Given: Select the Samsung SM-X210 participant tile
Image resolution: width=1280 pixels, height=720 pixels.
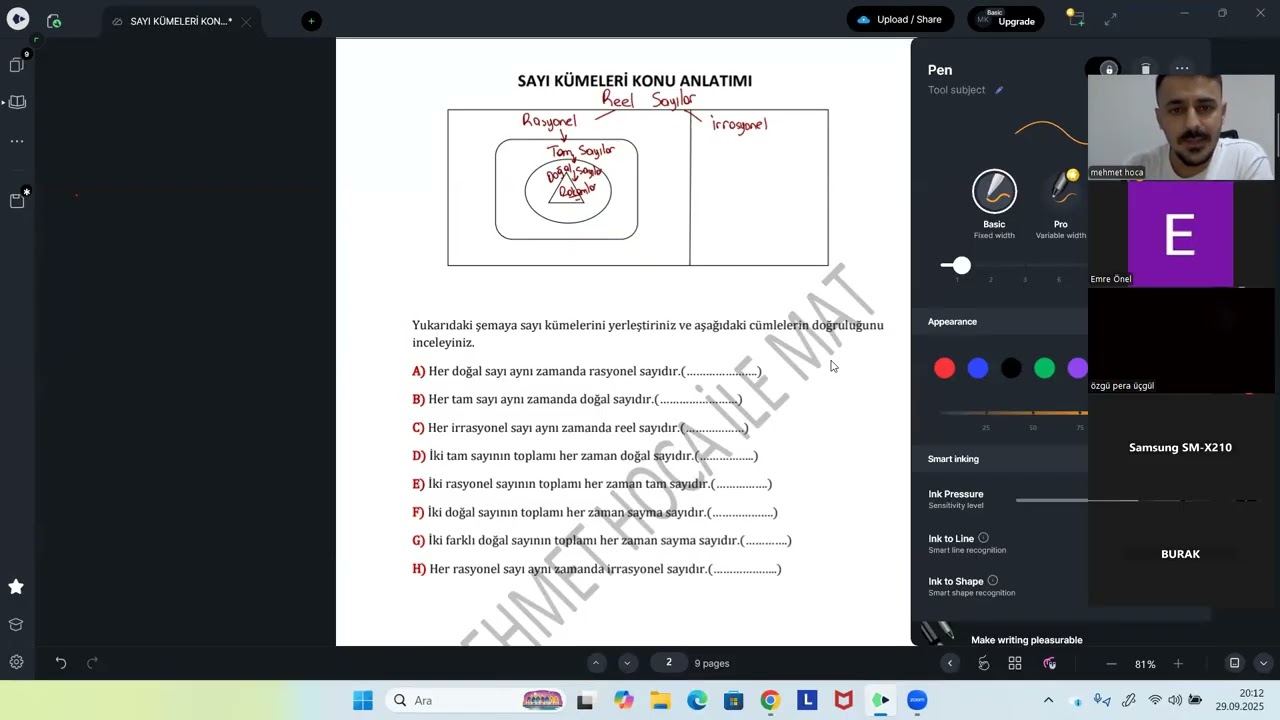Looking at the screenshot, I should coord(1181,447).
